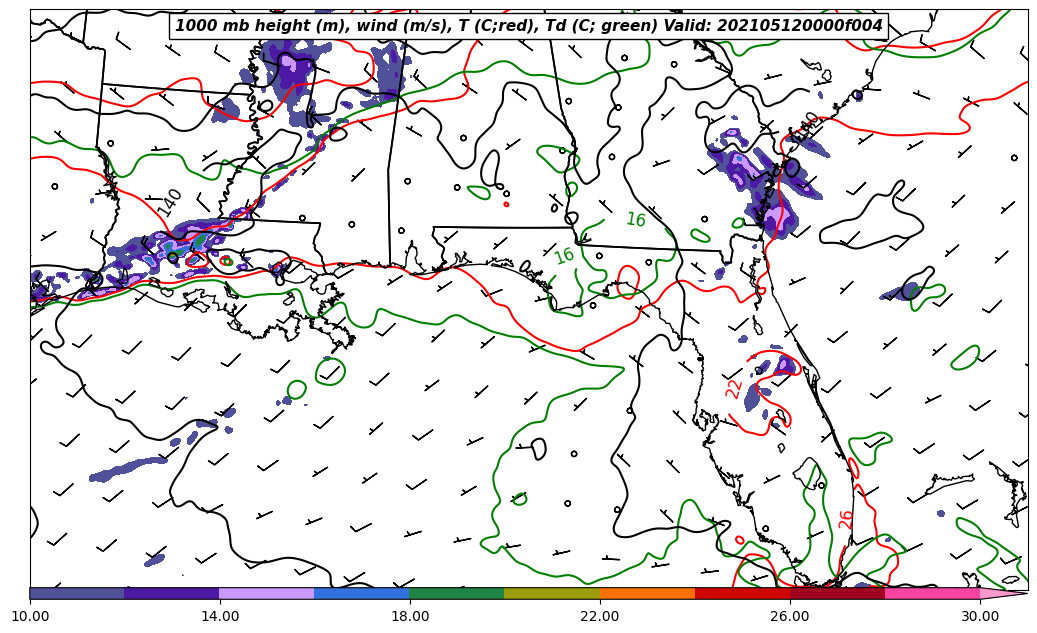Viewport: 1037px width, 633px height.
Task: Click the red 22 temperature contour label
Action: [734, 389]
